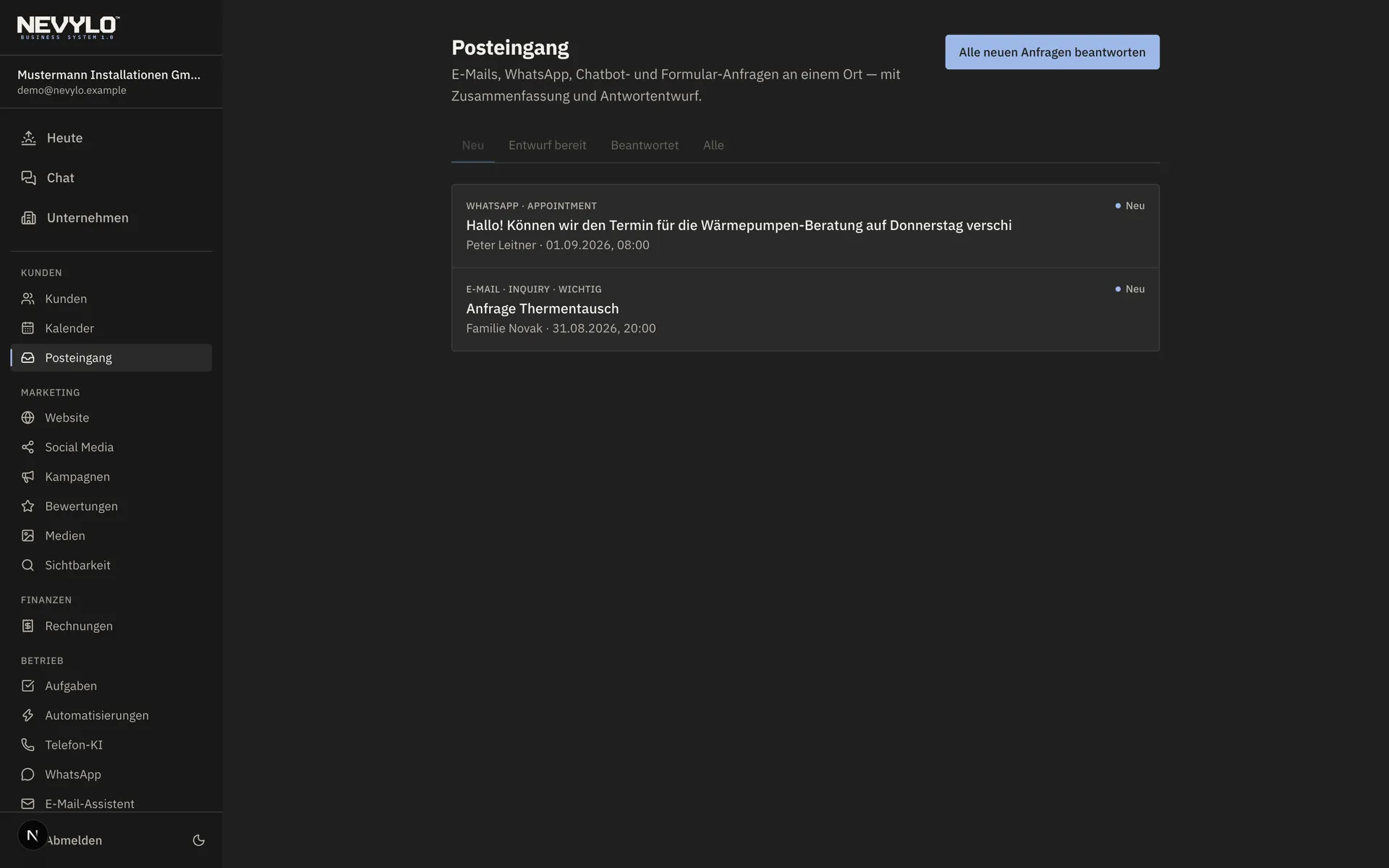This screenshot has height=868, width=1389.
Task: Click the Rechnungen receipt icon
Action: 27,626
